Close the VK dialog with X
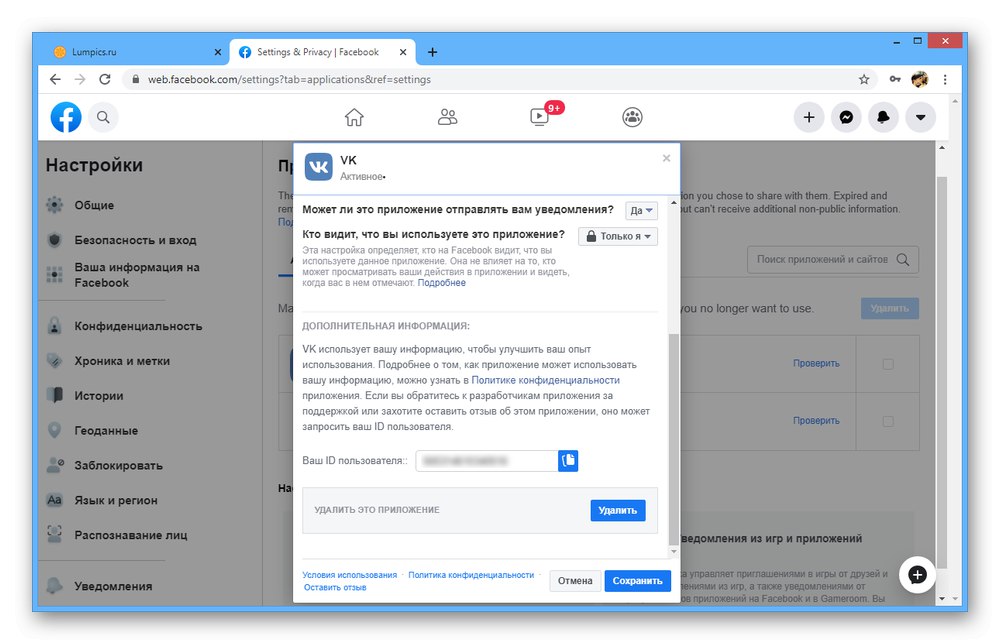This screenshot has width=1000, height=644. click(666, 158)
